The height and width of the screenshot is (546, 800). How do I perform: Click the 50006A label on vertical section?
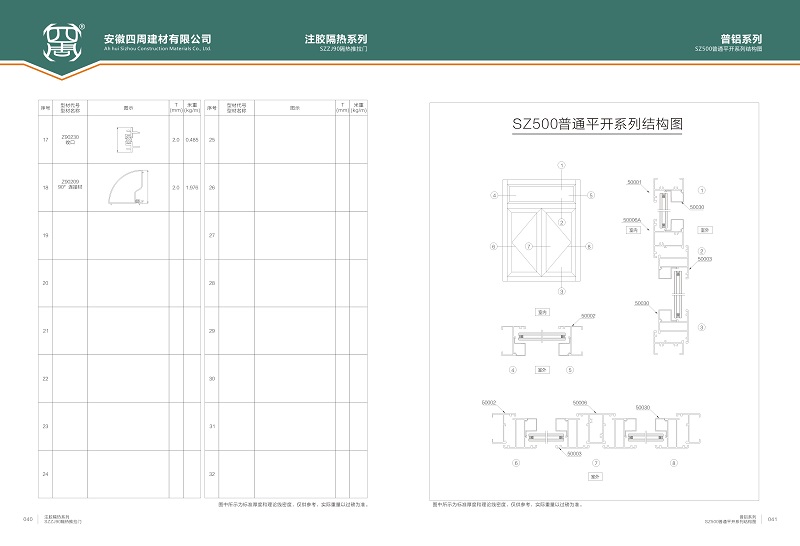(x=632, y=219)
